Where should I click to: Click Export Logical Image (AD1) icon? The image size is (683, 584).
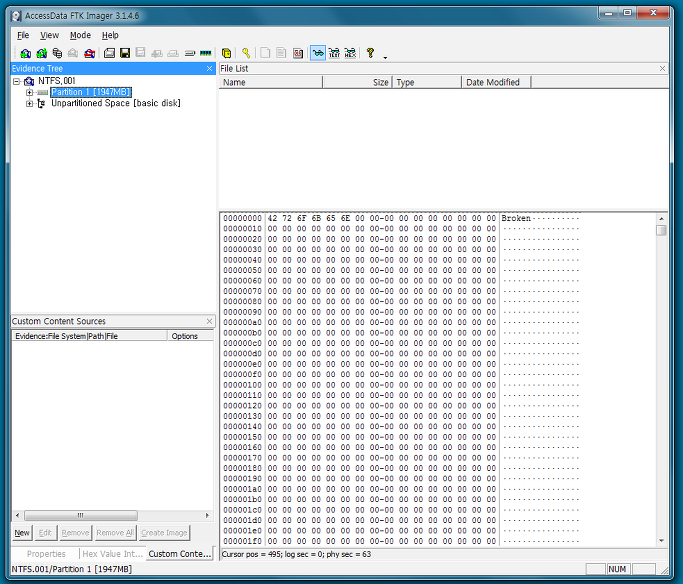(x=140, y=53)
